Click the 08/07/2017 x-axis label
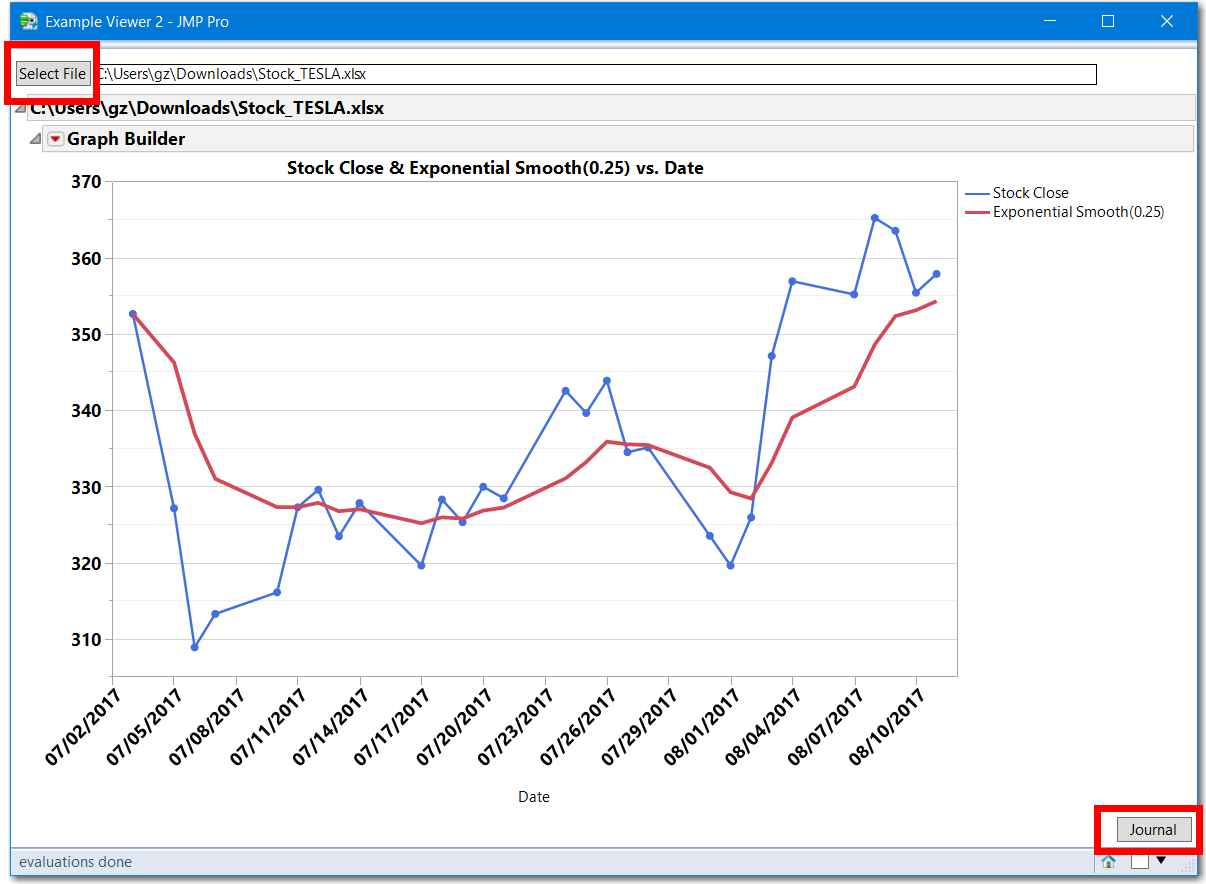 (826, 729)
